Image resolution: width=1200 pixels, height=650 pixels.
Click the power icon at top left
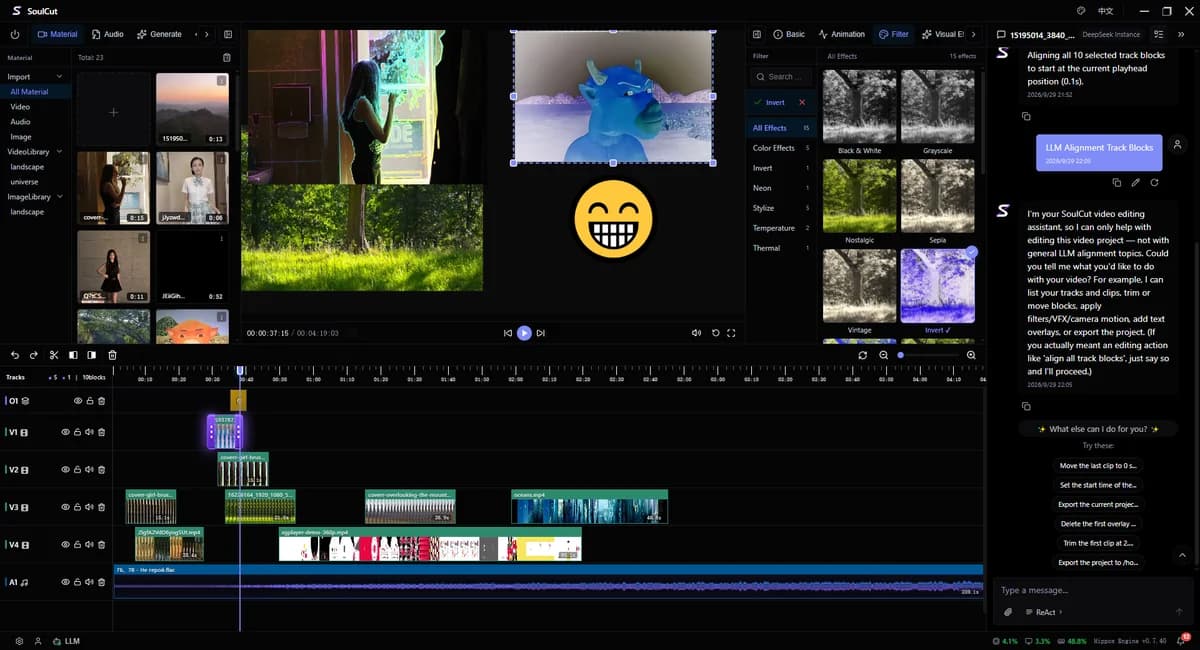click(15, 34)
